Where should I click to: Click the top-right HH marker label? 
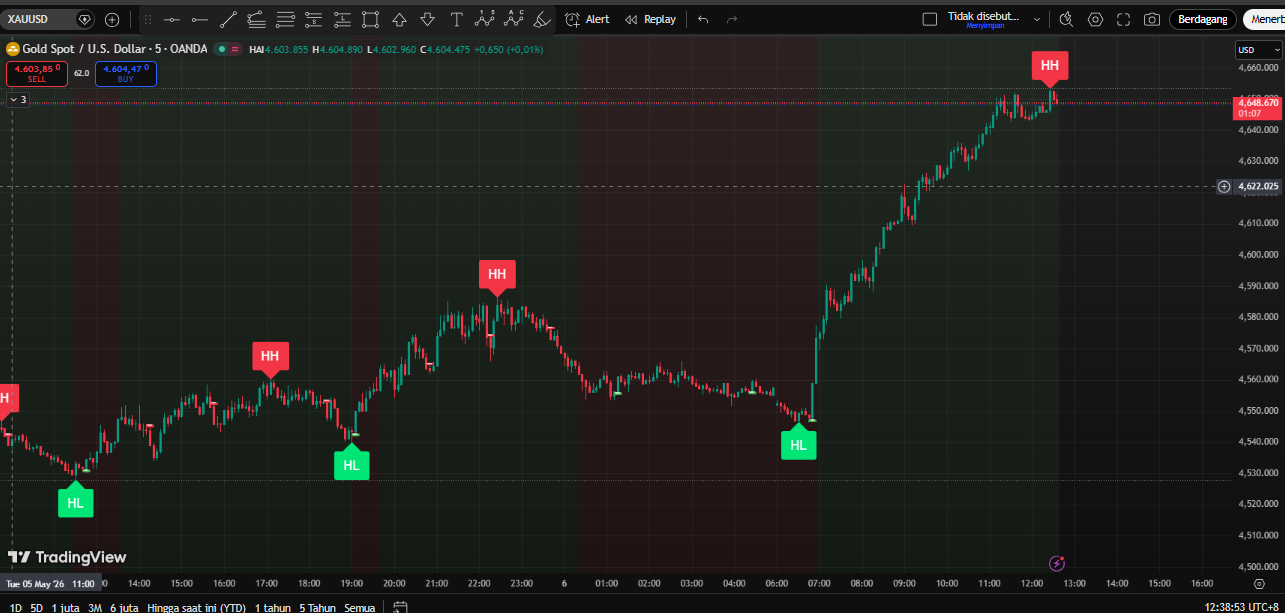pos(1050,66)
